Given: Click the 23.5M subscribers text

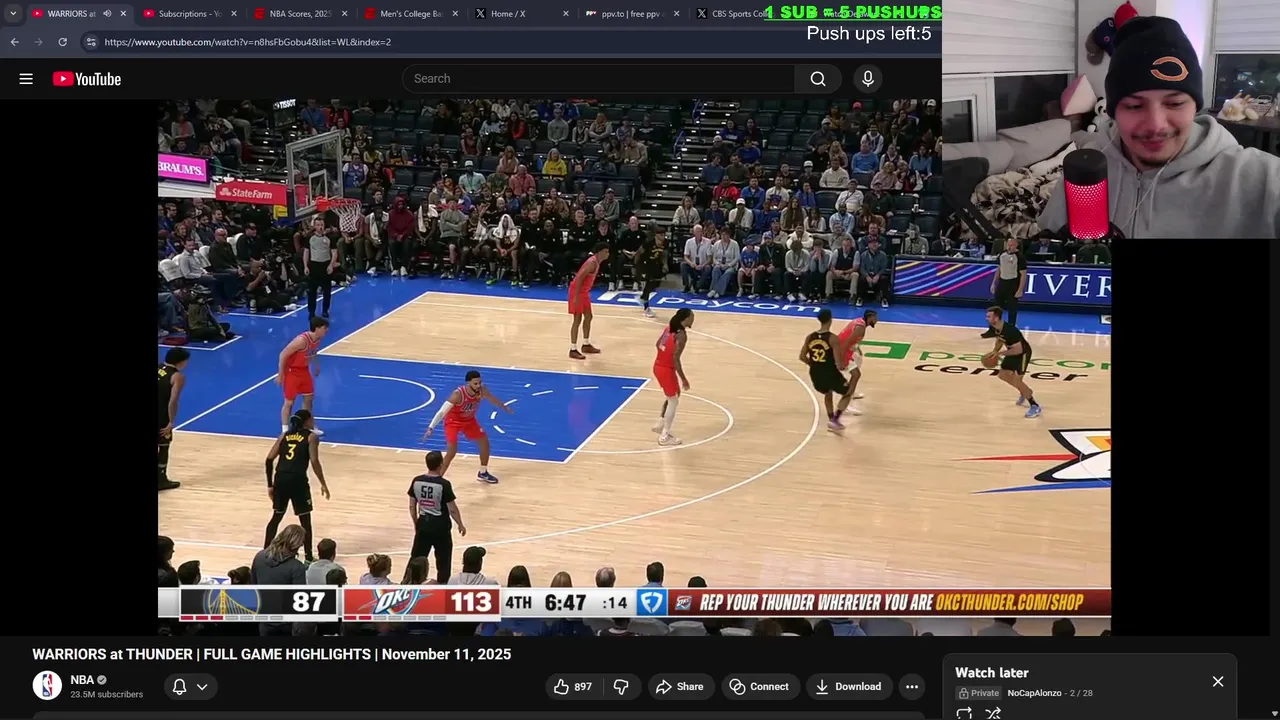Looking at the screenshot, I should (x=106, y=694).
